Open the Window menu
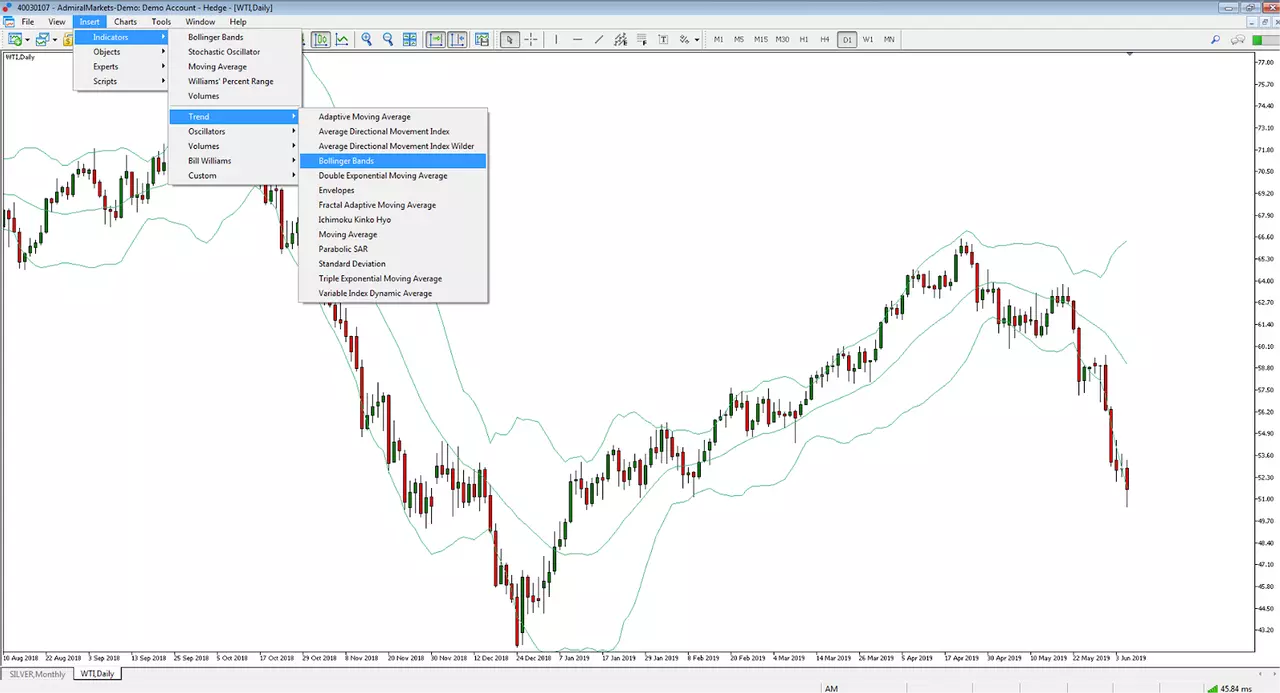This screenshot has width=1280, height=693. [x=200, y=21]
